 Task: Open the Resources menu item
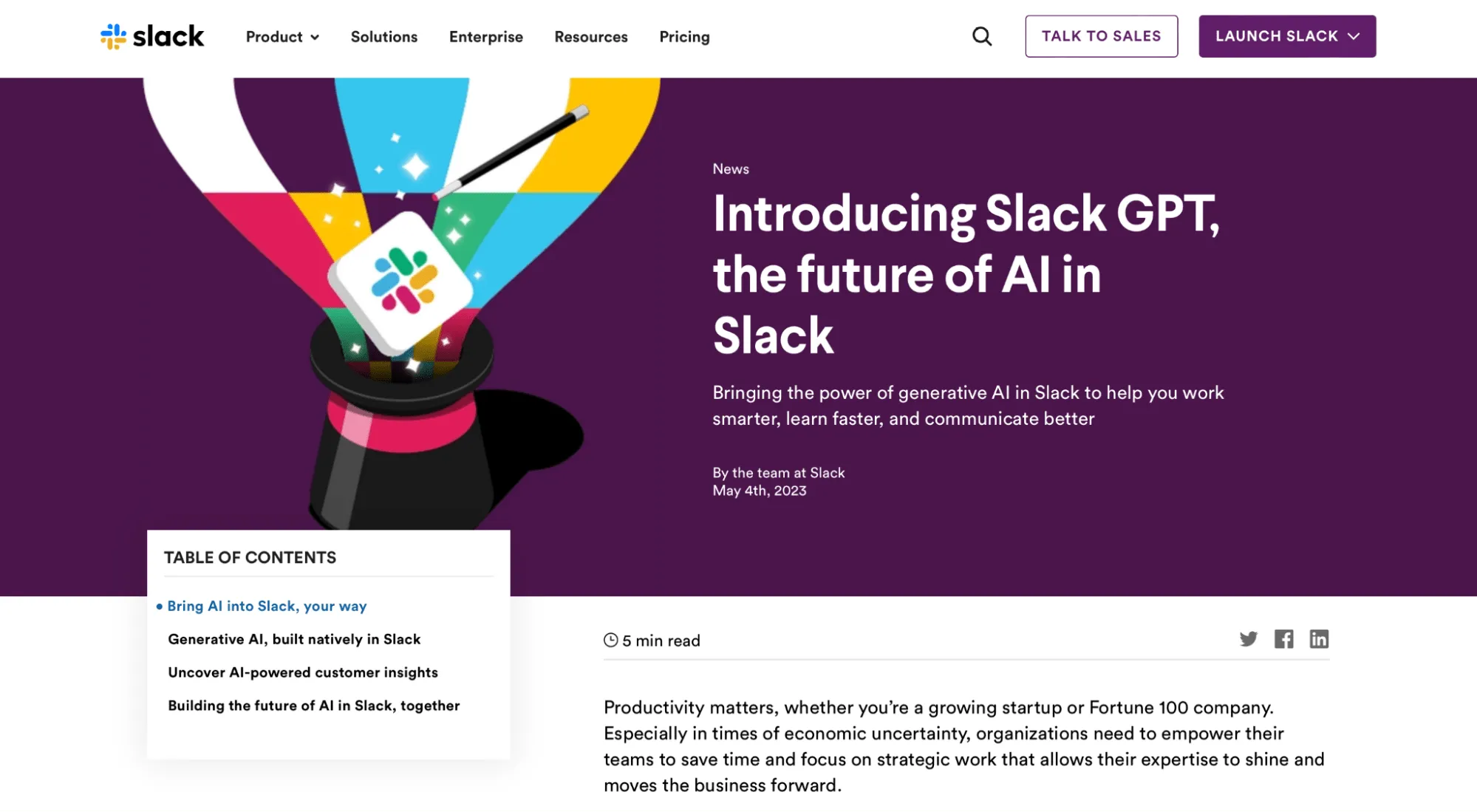(x=591, y=37)
